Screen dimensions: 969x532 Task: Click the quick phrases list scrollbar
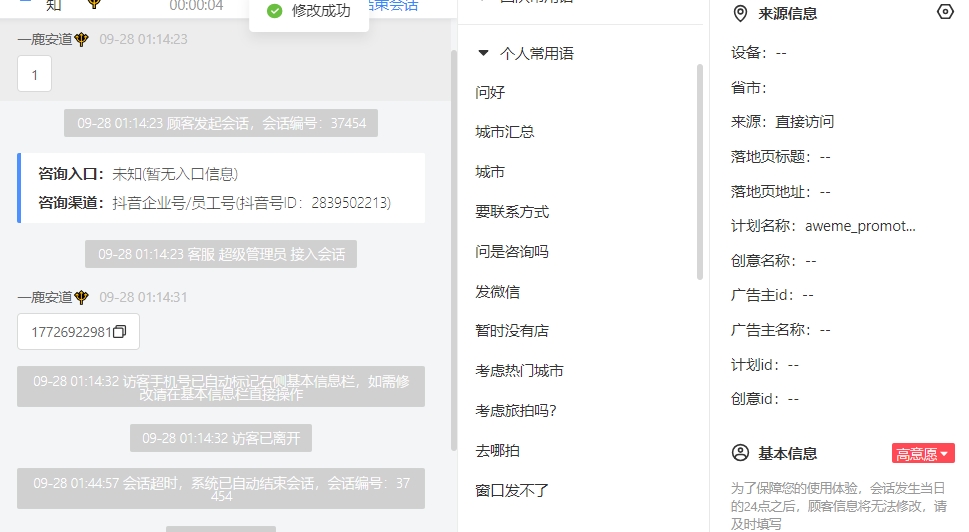(700, 172)
